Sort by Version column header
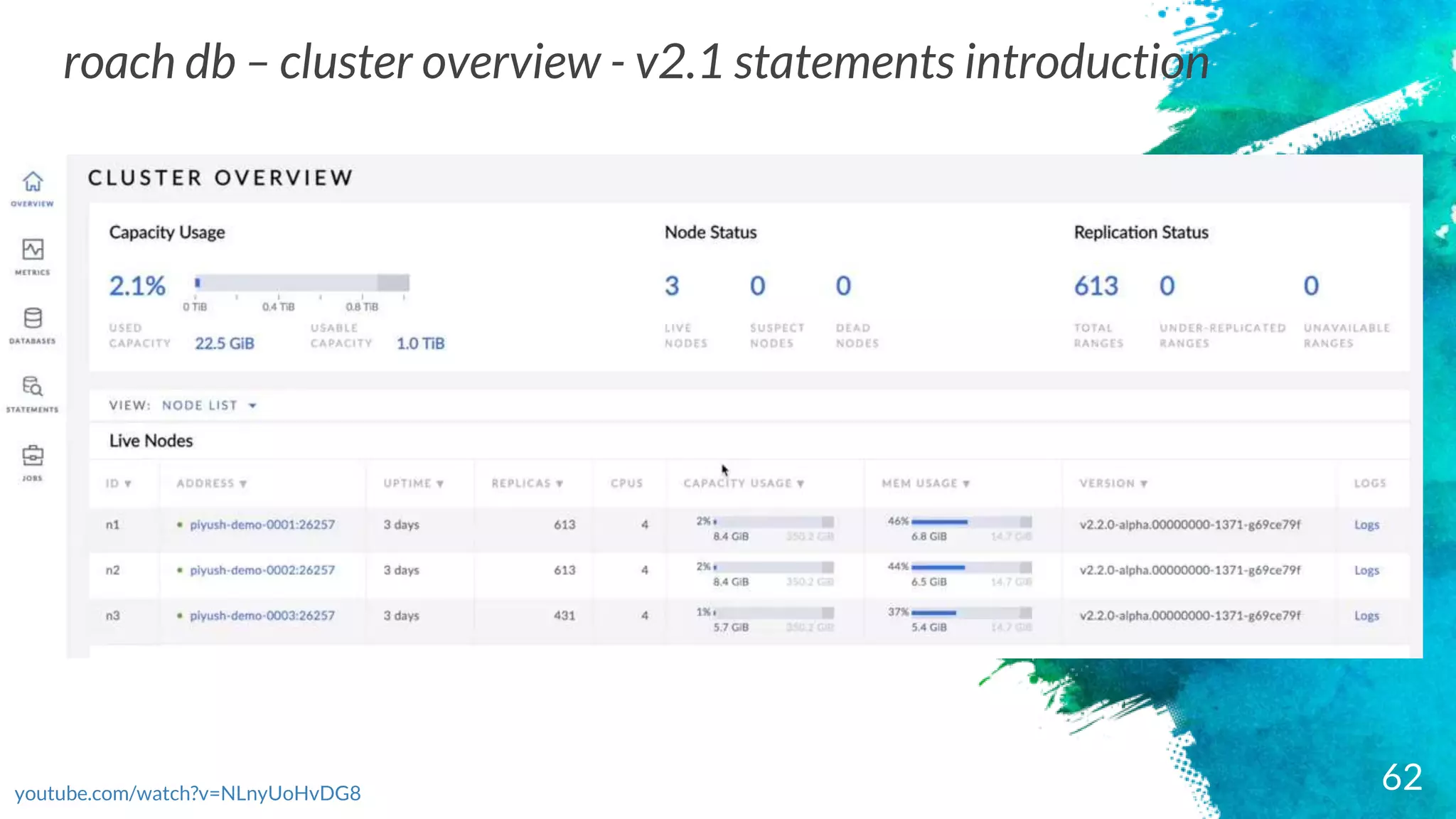The width and height of the screenshot is (1456, 819). point(1113,483)
